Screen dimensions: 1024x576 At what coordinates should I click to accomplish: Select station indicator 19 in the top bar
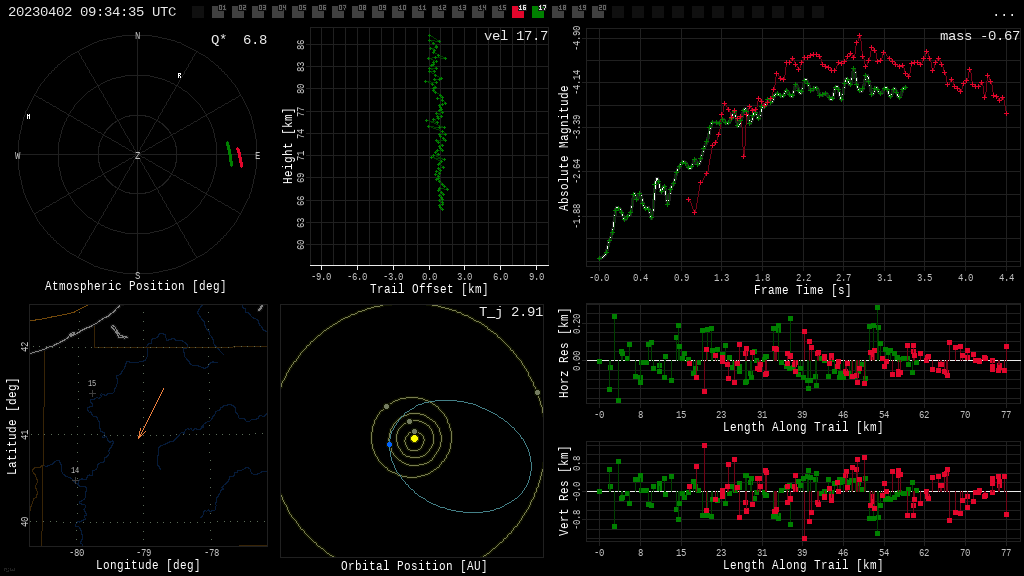pyautogui.click(x=578, y=11)
